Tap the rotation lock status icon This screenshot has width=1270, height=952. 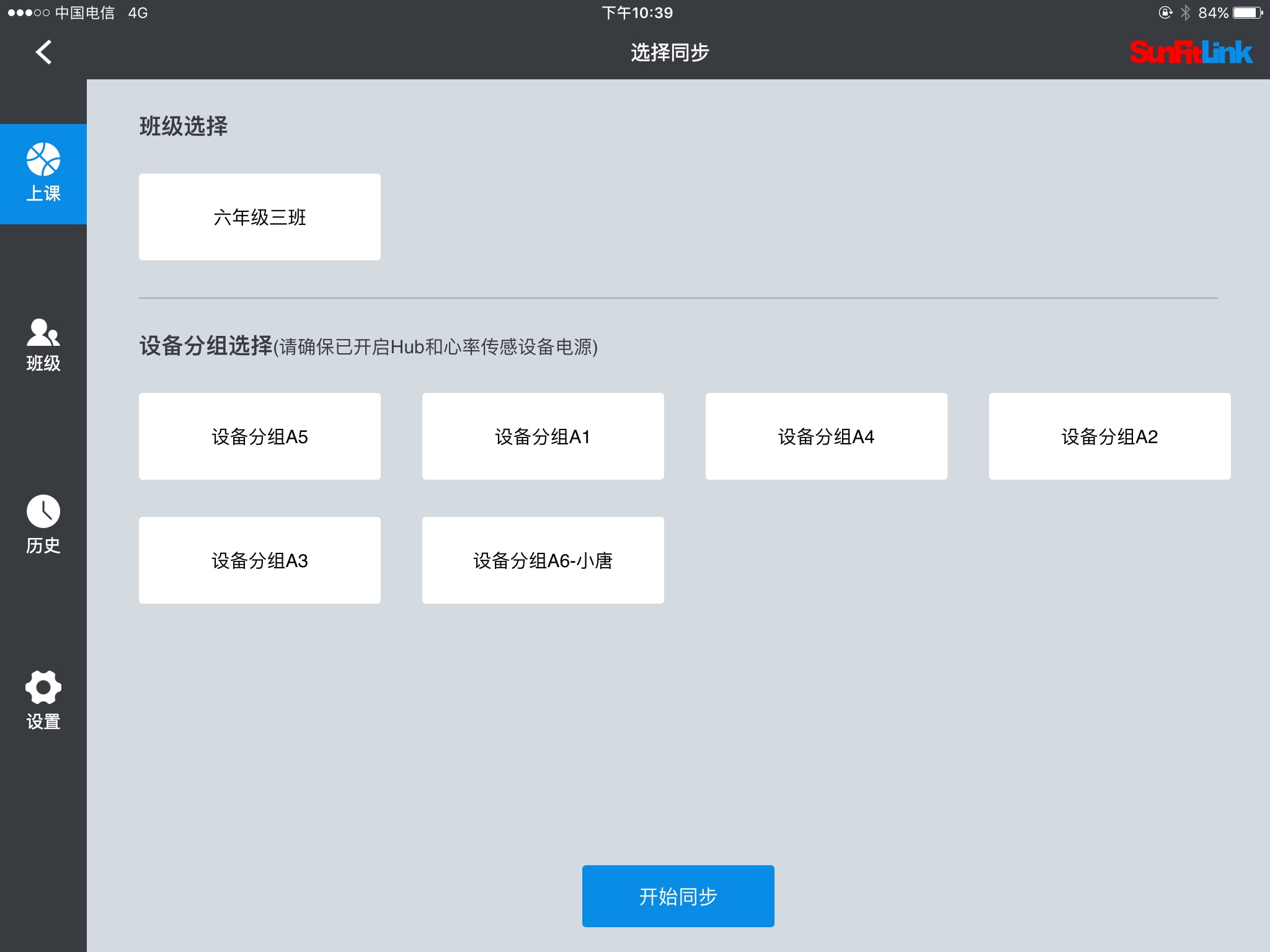click(1165, 12)
